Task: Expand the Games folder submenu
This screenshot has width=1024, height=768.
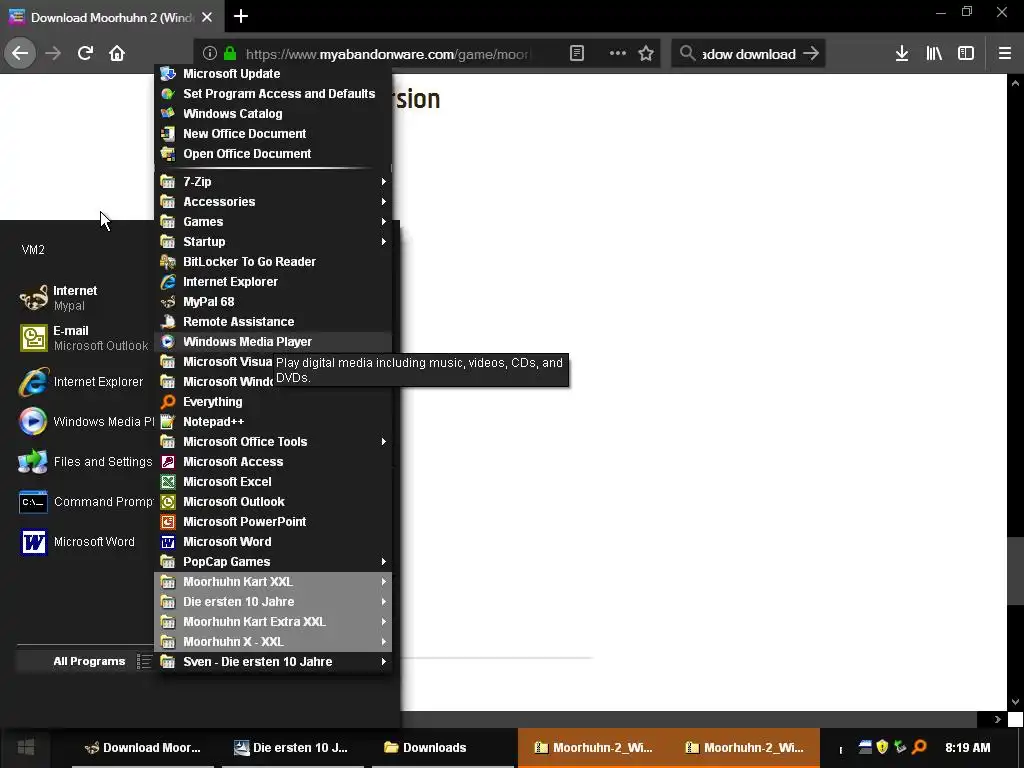Action: point(273,222)
